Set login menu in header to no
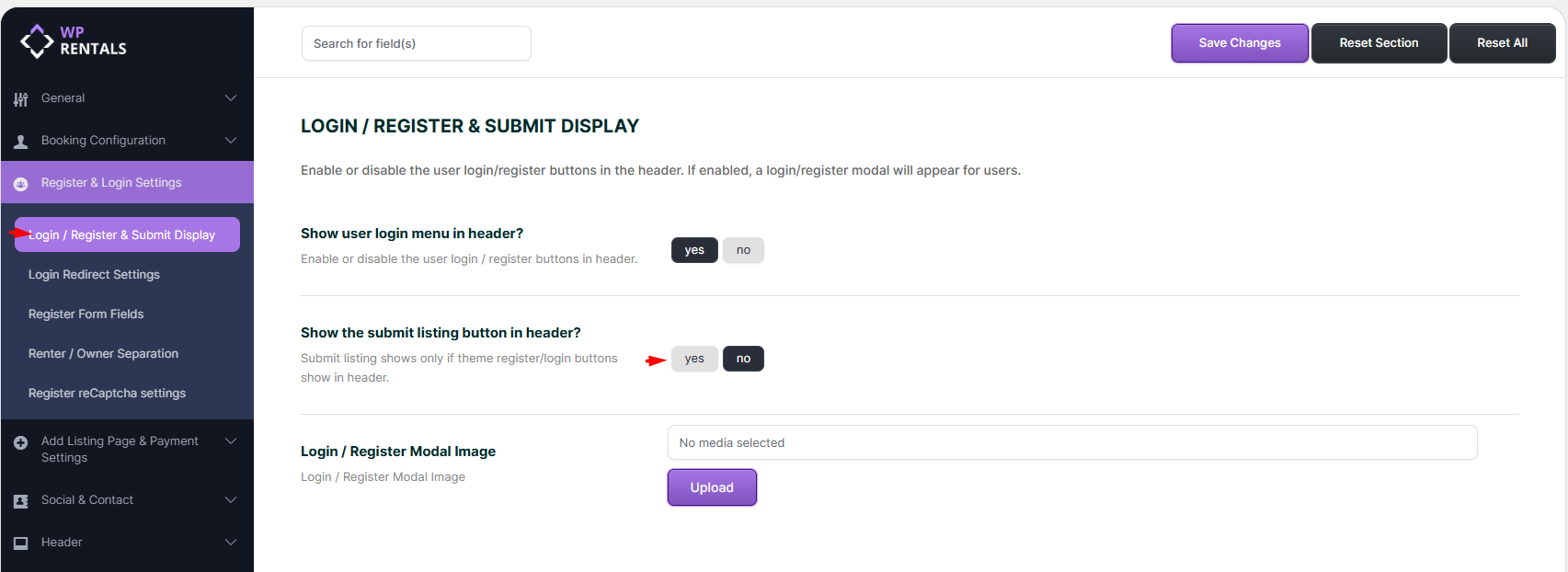 click(743, 250)
